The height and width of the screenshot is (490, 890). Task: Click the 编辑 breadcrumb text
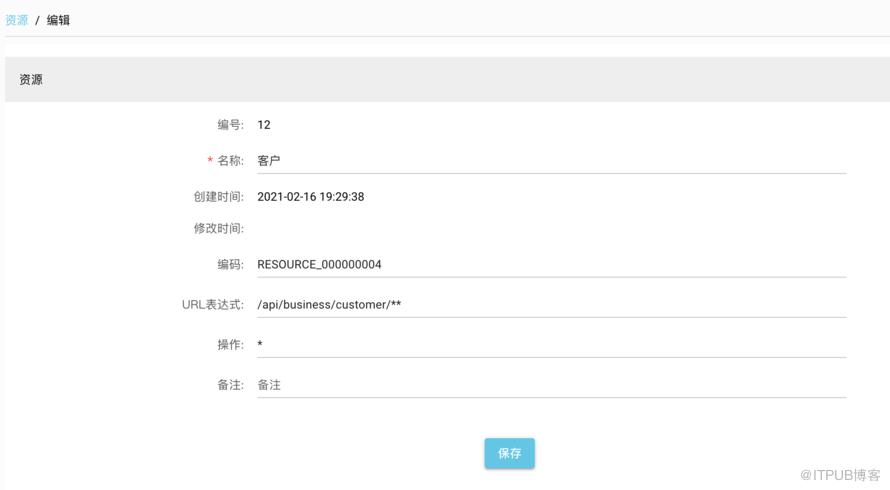click(58, 20)
